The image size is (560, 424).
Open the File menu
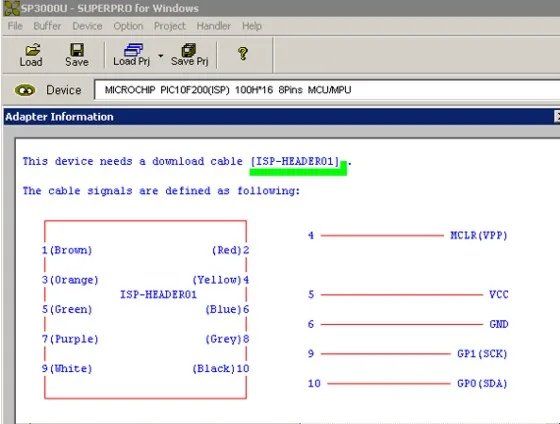click(x=15, y=26)
